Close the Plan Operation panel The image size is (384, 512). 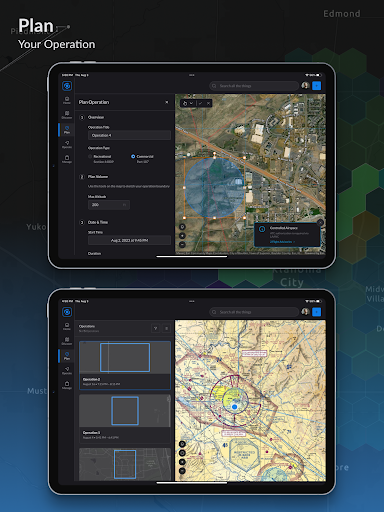[x=167, y=102]
